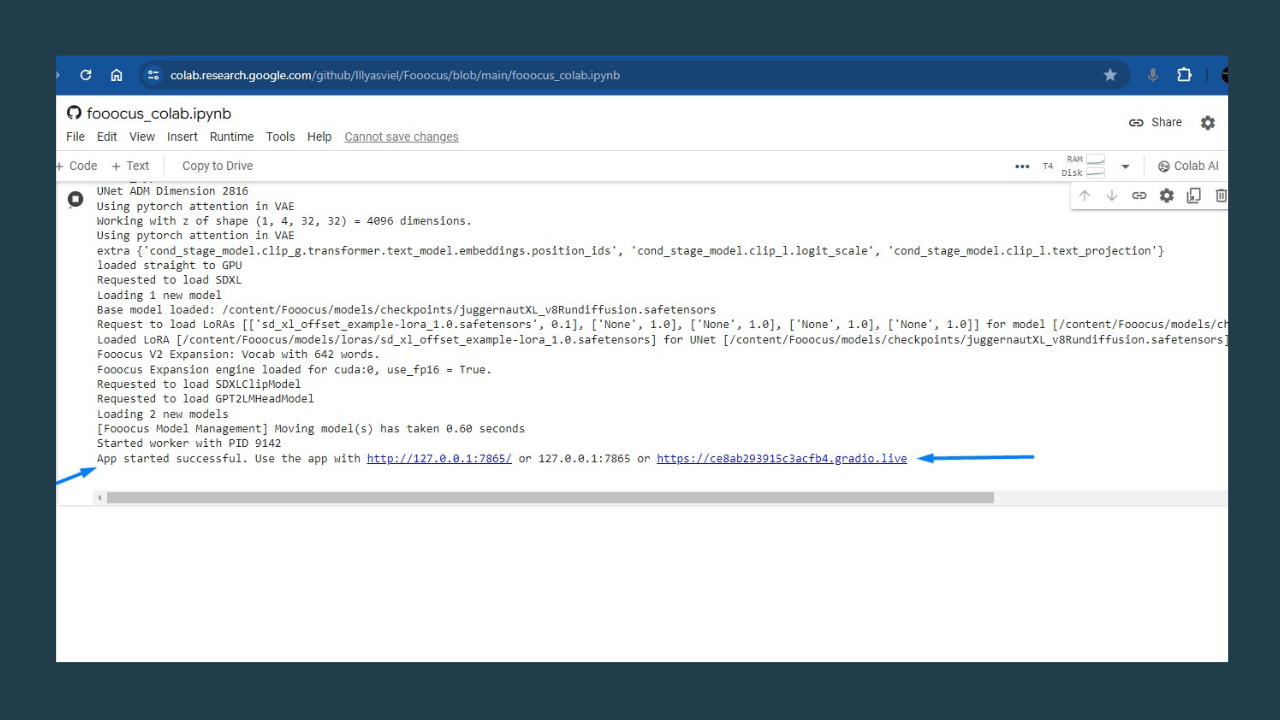The image size is (1280, 720).
Task: Click the scrollbar left arrow
Action: click(100, 497)
